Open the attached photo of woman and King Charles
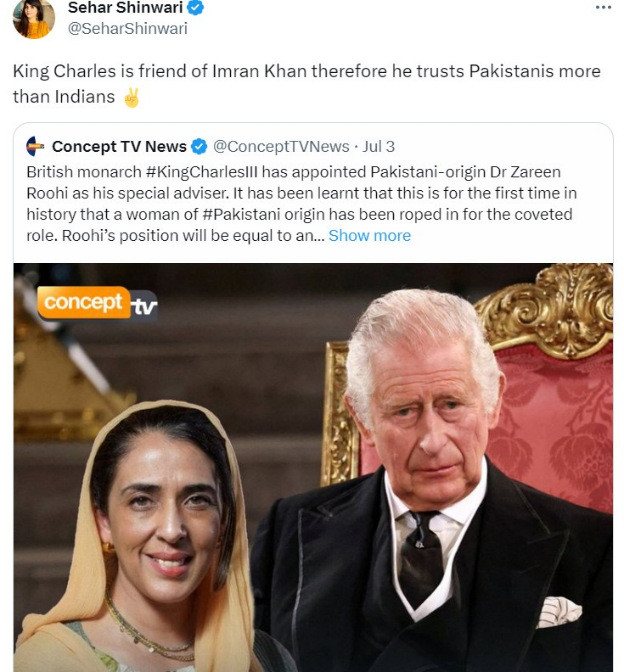 click(x=313, y=468)
